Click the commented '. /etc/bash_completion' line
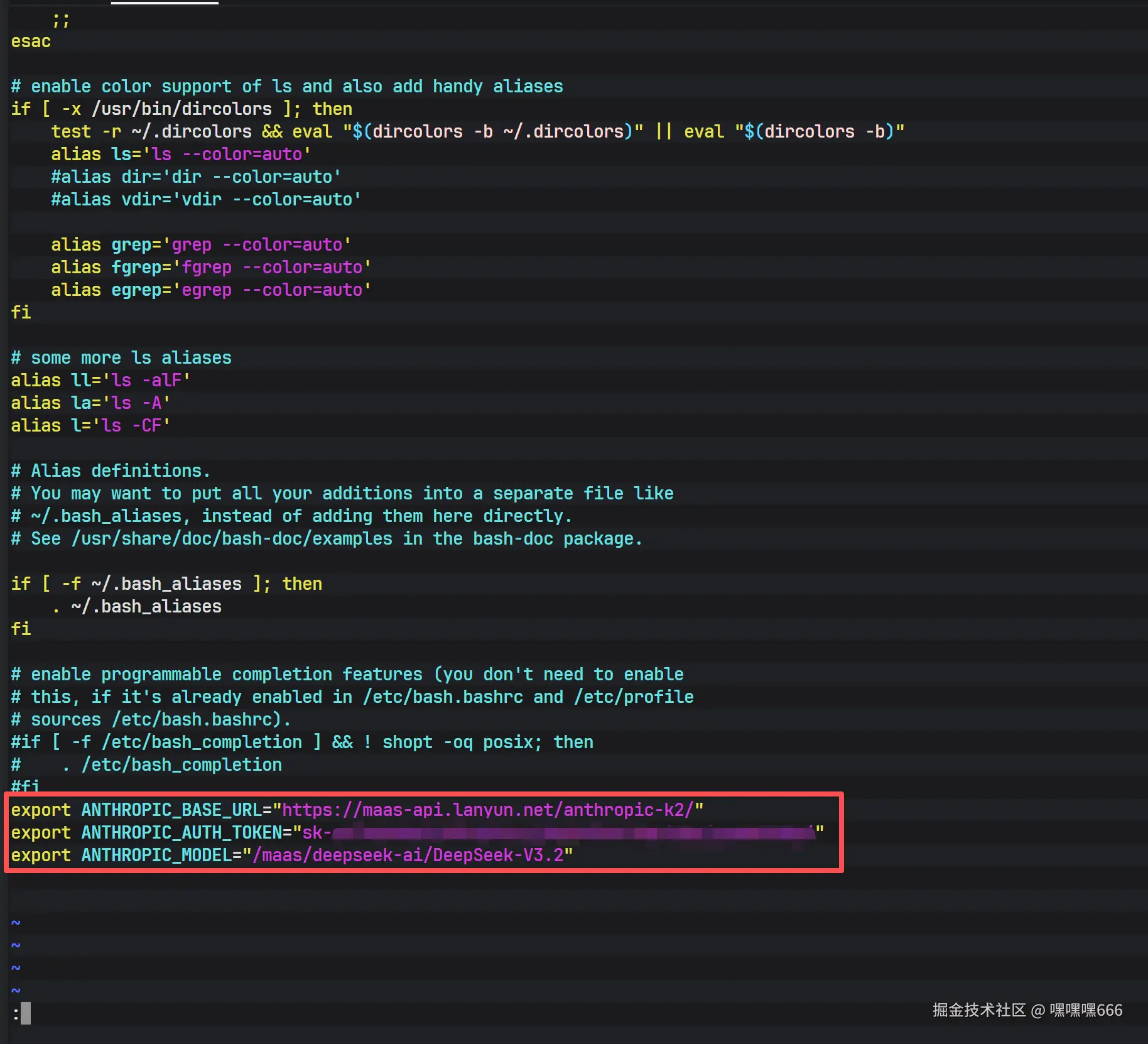Viewport: 1148px width, 1044px height. pos(146,765)
